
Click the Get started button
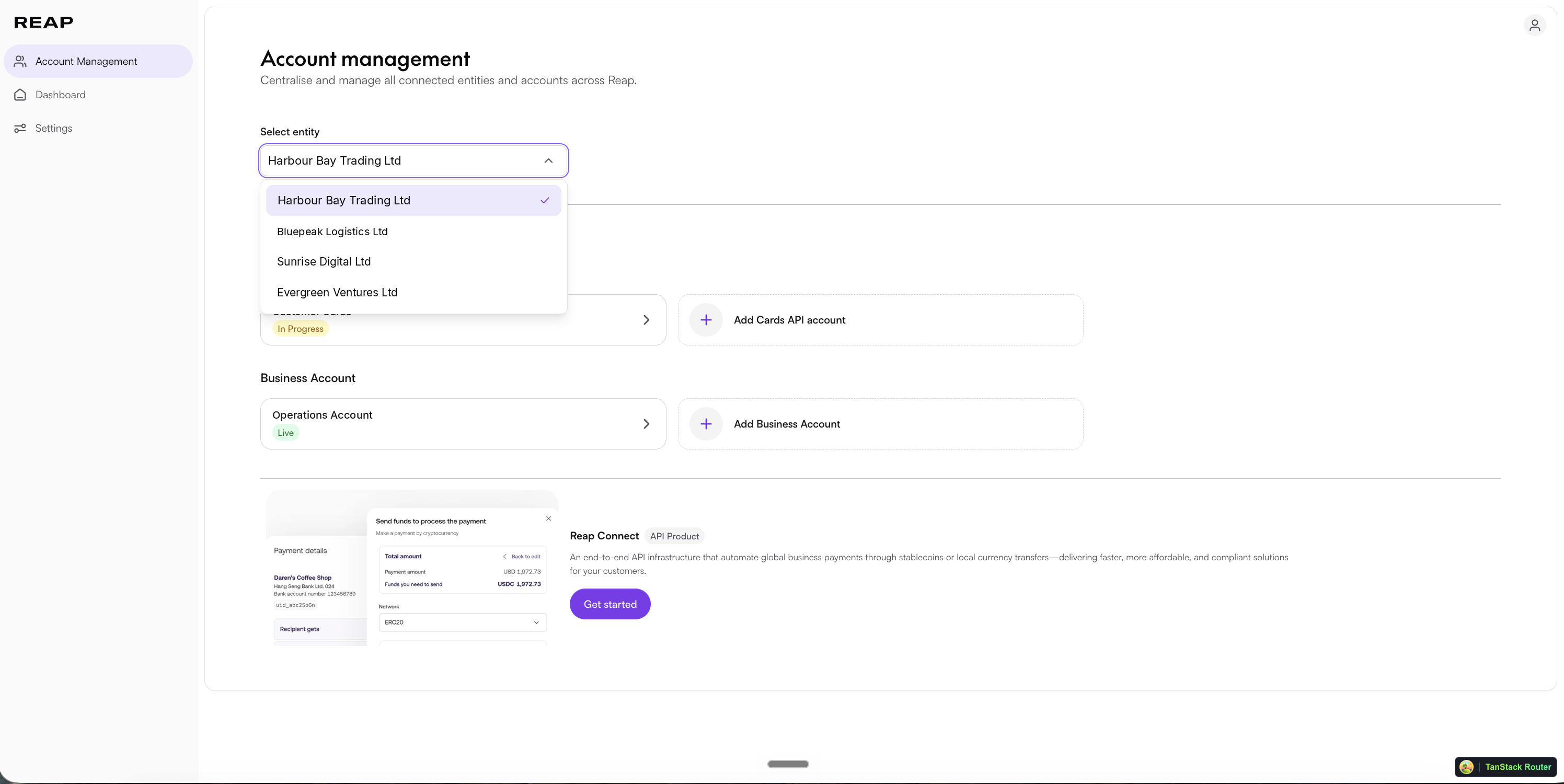[x=609, y=604]
